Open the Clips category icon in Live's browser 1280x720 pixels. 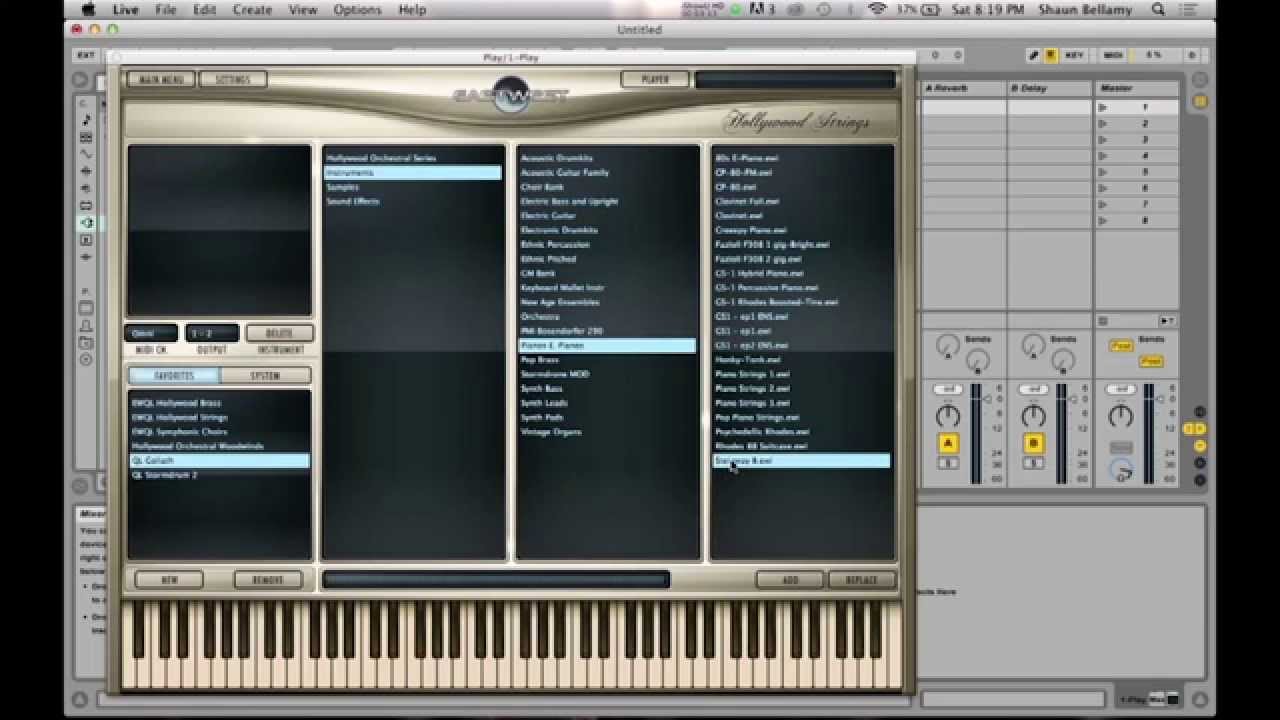coord(87,240)
